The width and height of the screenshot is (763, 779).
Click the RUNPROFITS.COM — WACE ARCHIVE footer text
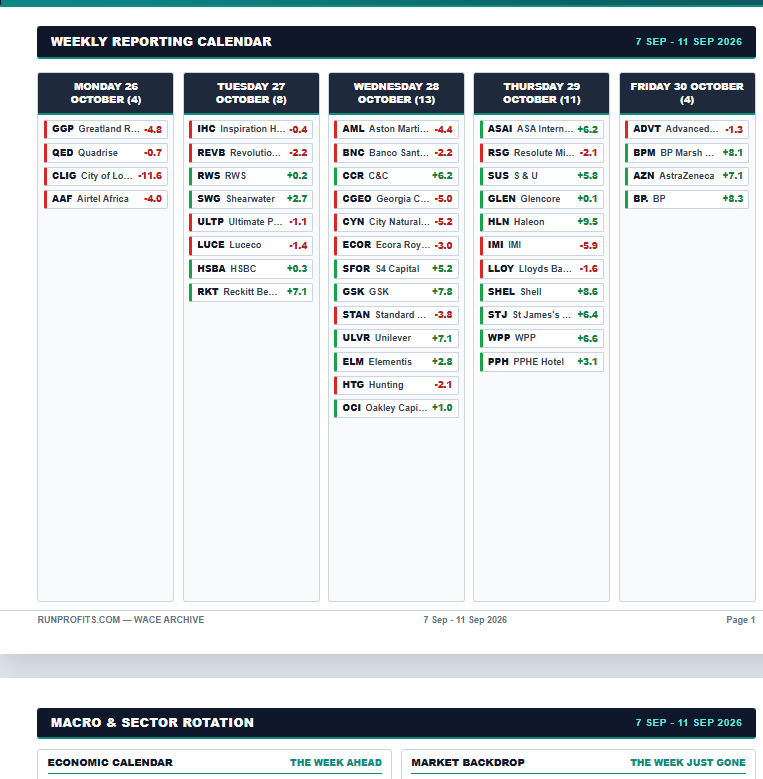click(x=121, y=620)
